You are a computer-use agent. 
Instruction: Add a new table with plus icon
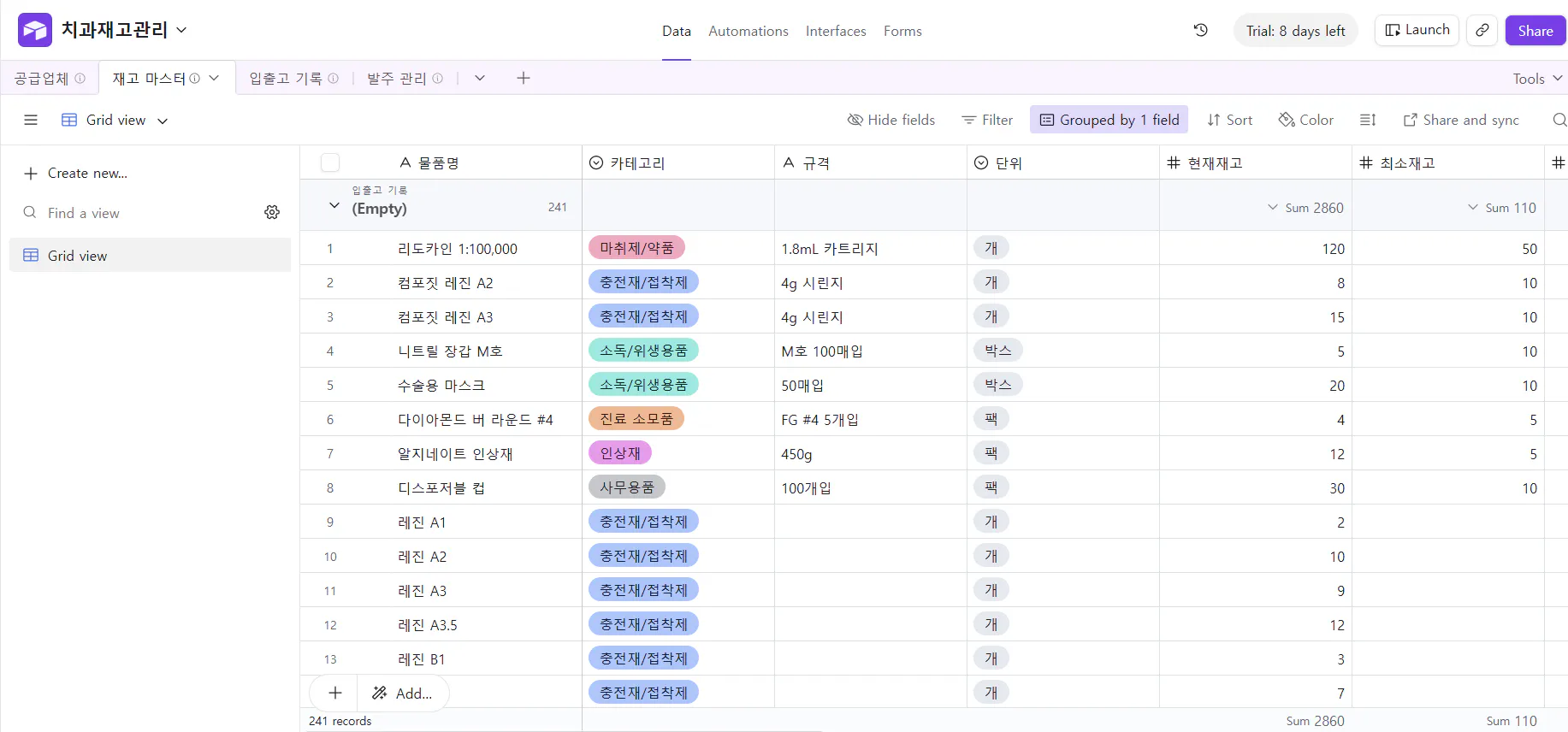point(524,78)
